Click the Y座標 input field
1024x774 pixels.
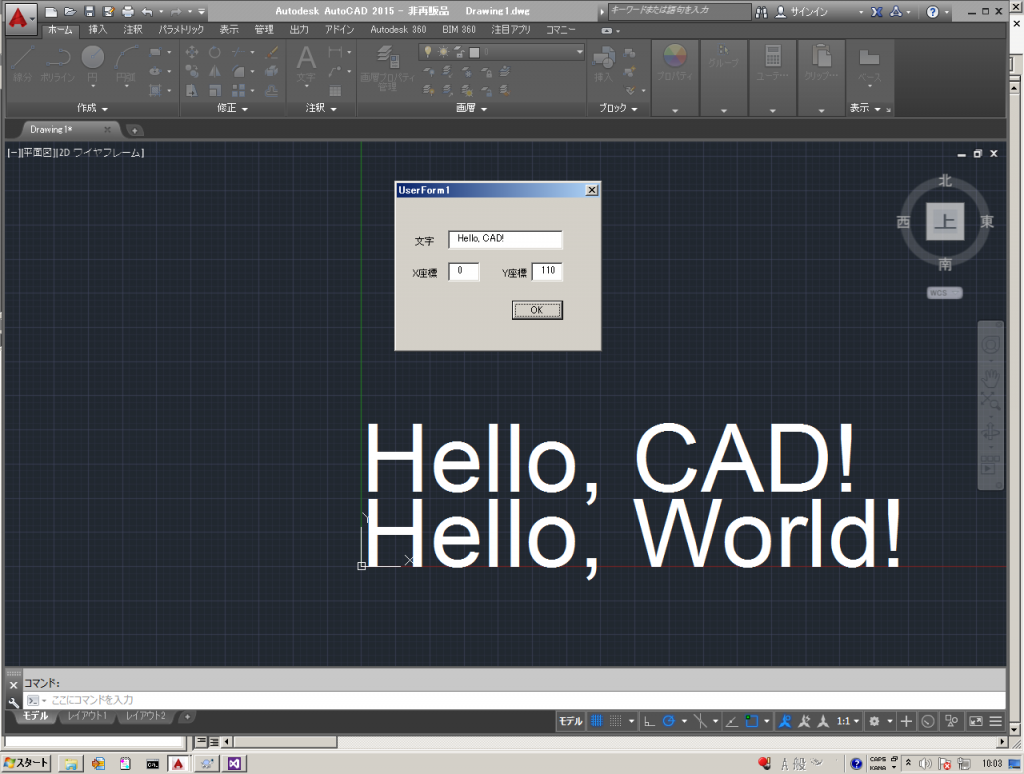pyautogui.click(x=547, y=271)
